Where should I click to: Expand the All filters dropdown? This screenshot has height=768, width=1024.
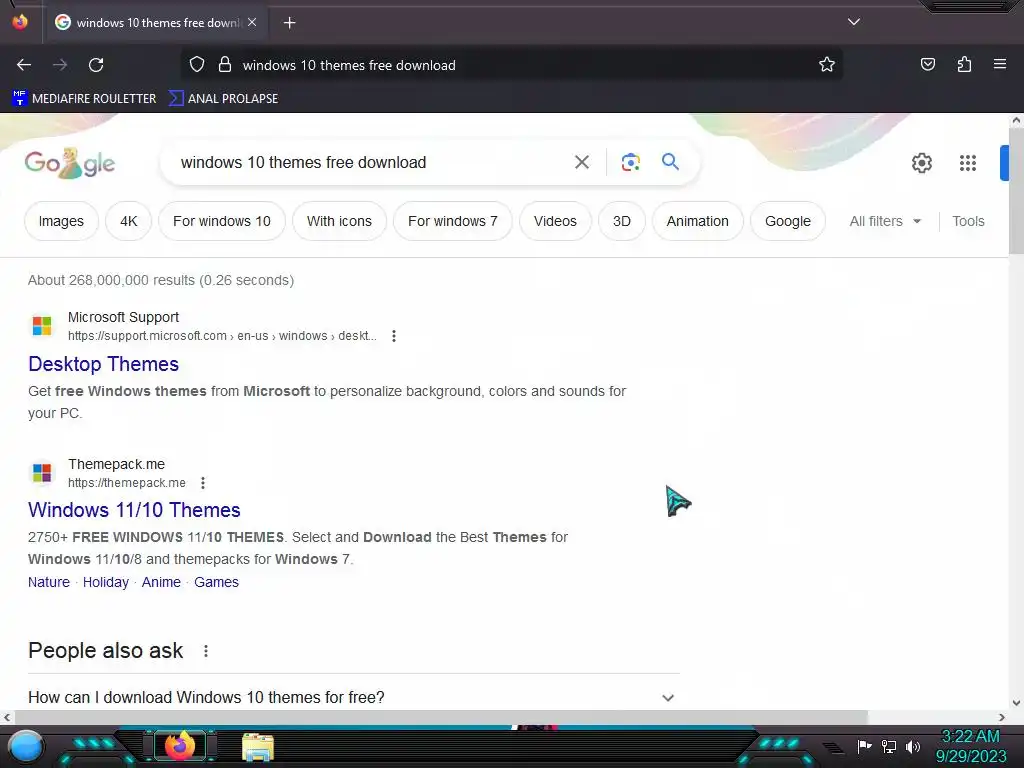(x=885, y=221)
